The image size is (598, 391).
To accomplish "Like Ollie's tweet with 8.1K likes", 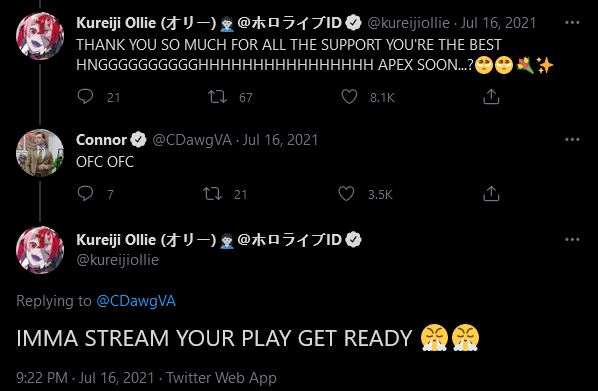I will point(349,97).
